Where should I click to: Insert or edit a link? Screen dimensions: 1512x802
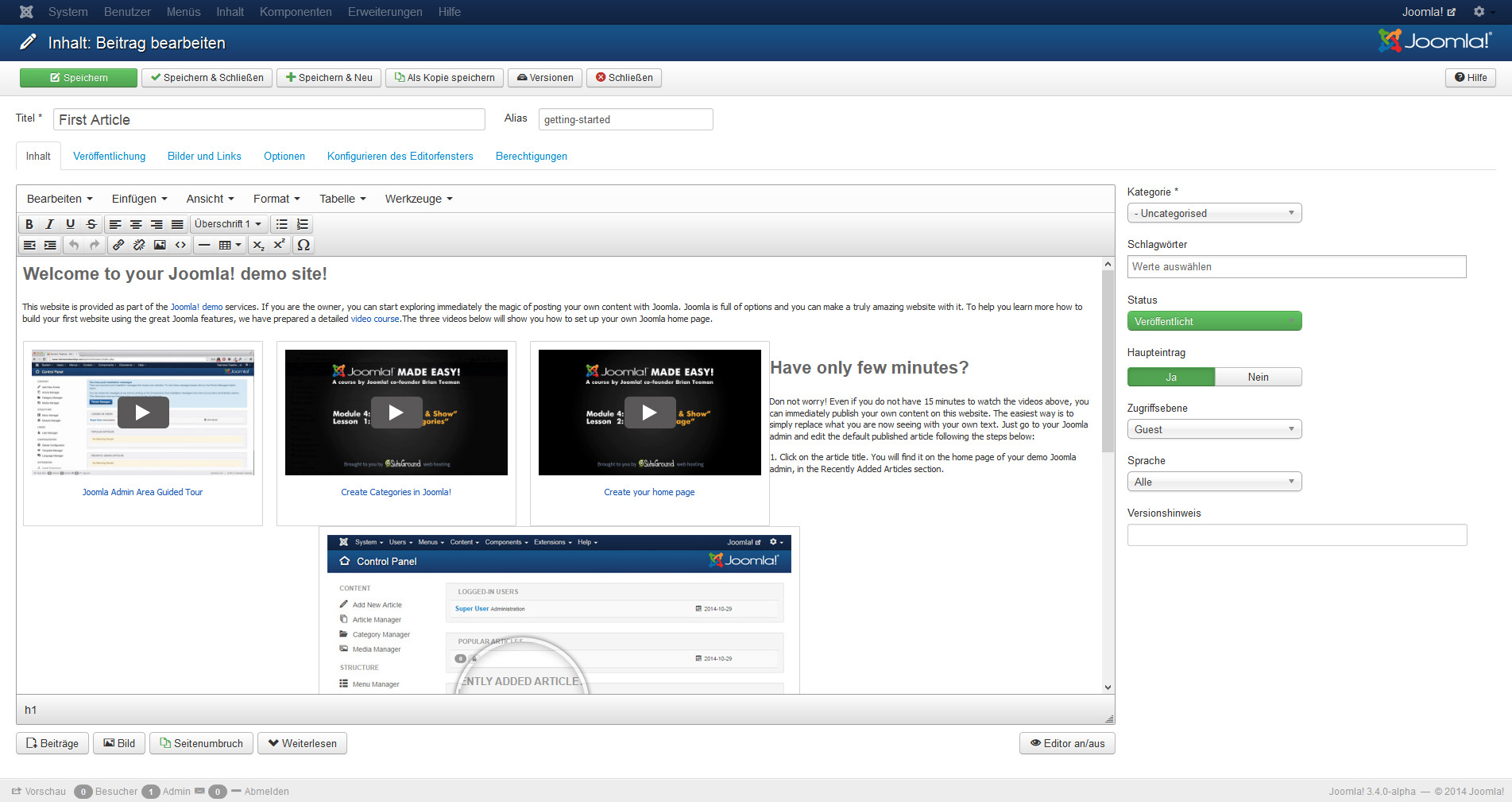pos(118,245)
